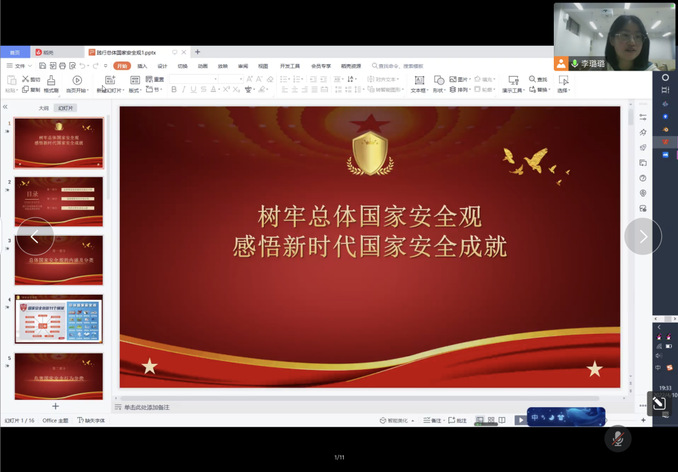Image resolution: width=678 pixels, height=472 pixels.
Task: Open the 大纲 outline panel tab
Action: (x=43, y=107)
